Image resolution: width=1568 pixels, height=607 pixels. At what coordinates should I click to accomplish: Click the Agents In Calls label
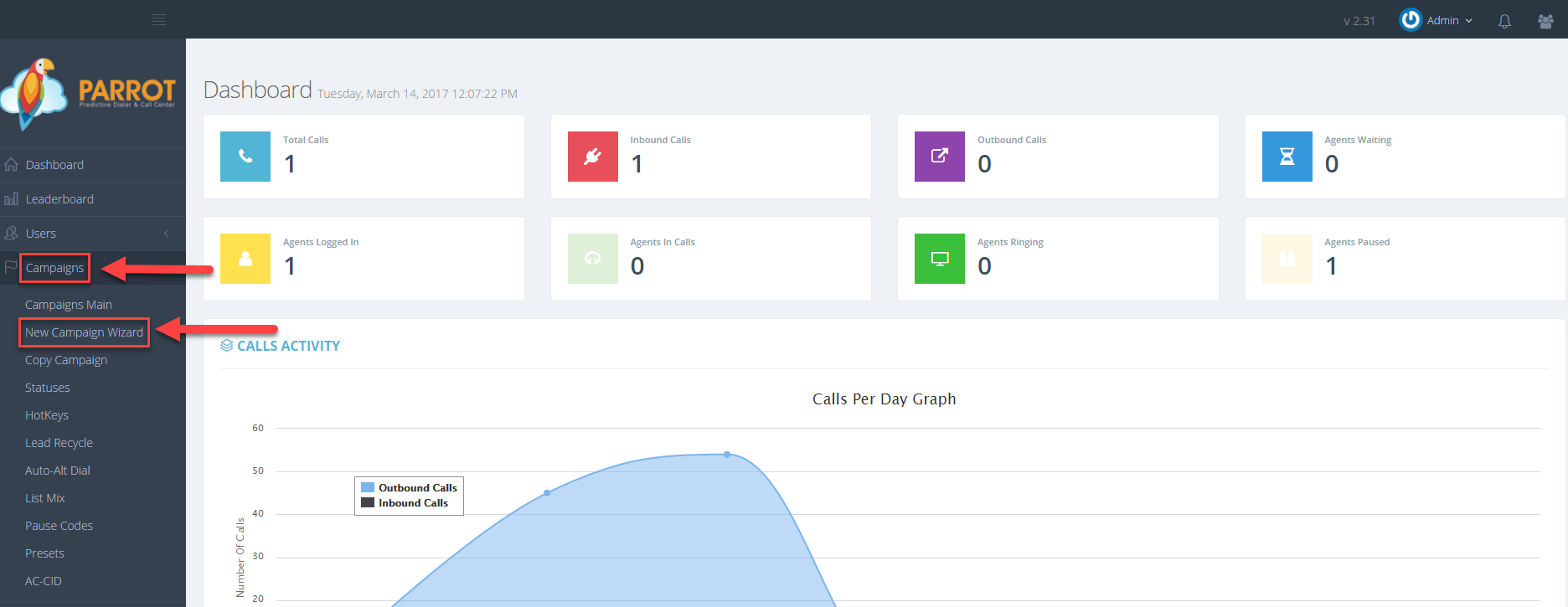tap(663, 242)
